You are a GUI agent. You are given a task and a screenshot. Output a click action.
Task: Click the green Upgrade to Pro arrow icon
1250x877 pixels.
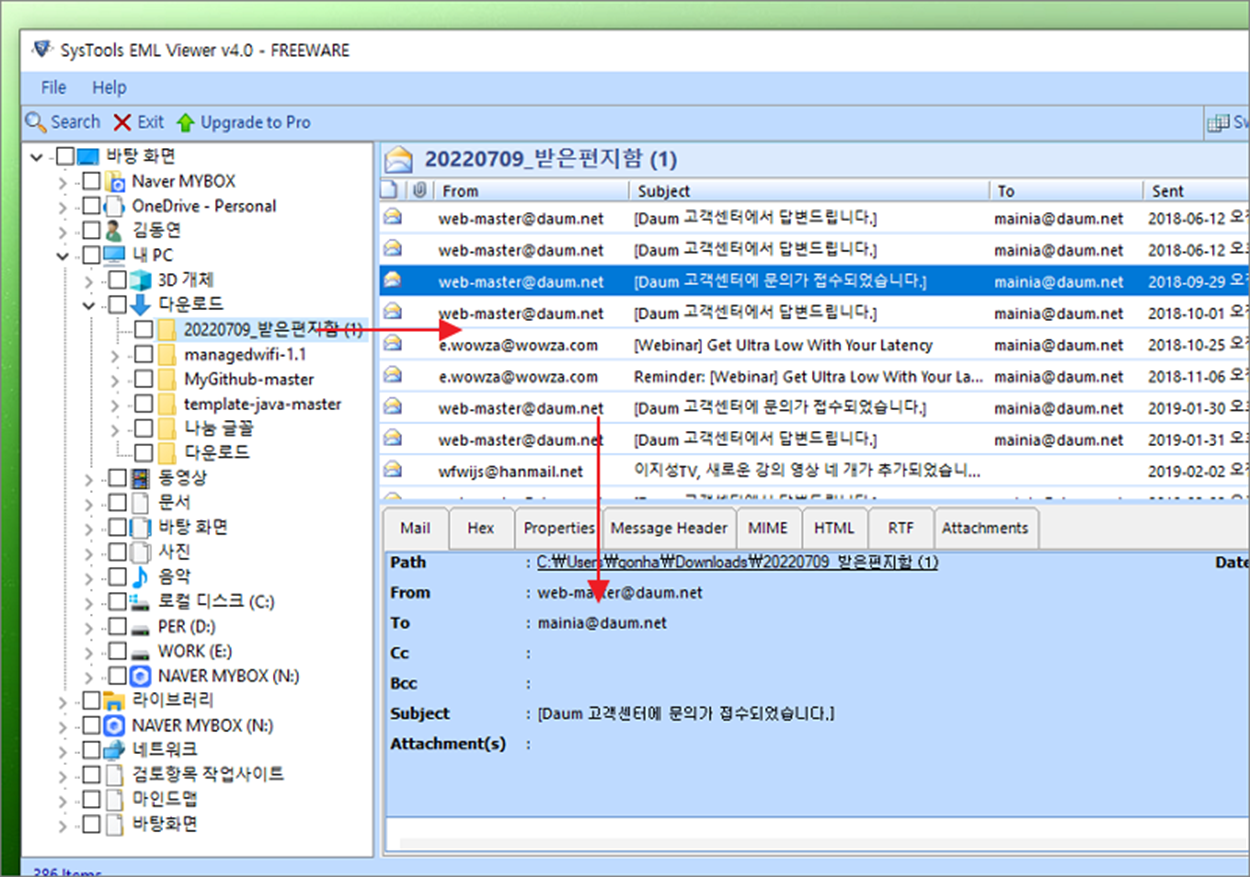click(185, 122)
